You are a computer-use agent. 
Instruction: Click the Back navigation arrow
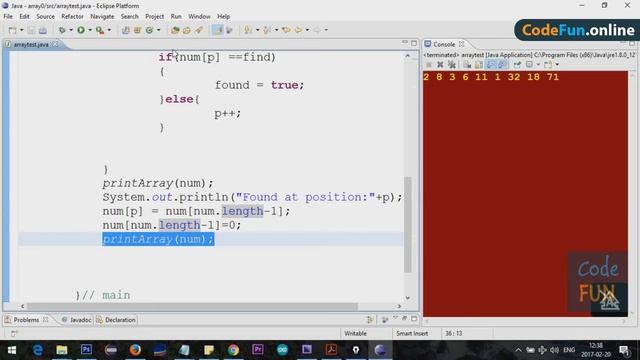click(298, 30)
